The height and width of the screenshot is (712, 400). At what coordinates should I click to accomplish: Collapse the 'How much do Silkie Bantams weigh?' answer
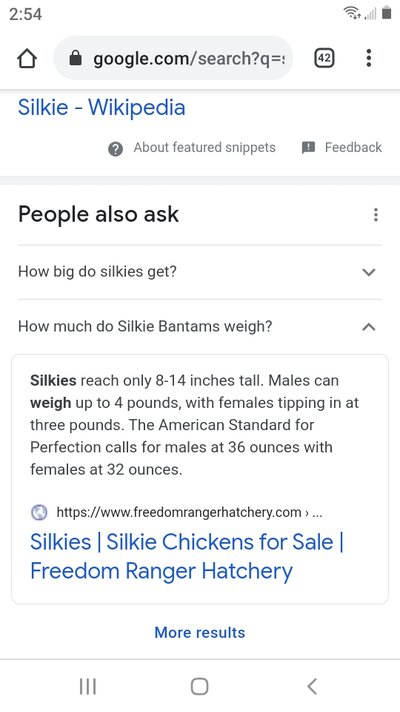pos(369,326)
